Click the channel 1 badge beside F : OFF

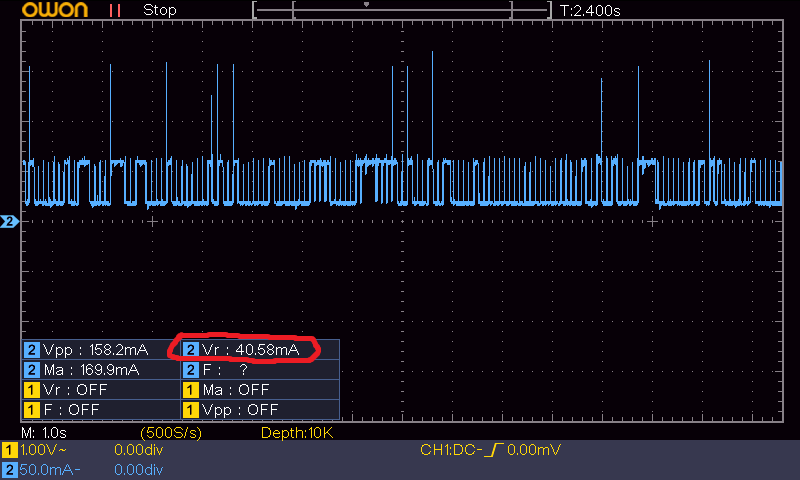point(32,410)
